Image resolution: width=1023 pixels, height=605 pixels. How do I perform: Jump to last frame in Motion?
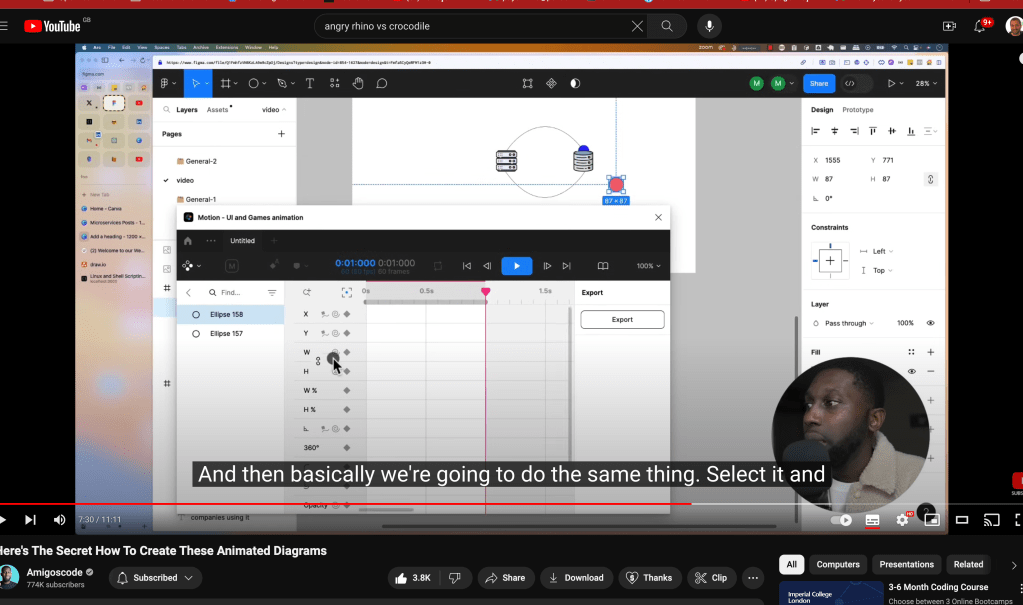(566, 266)
